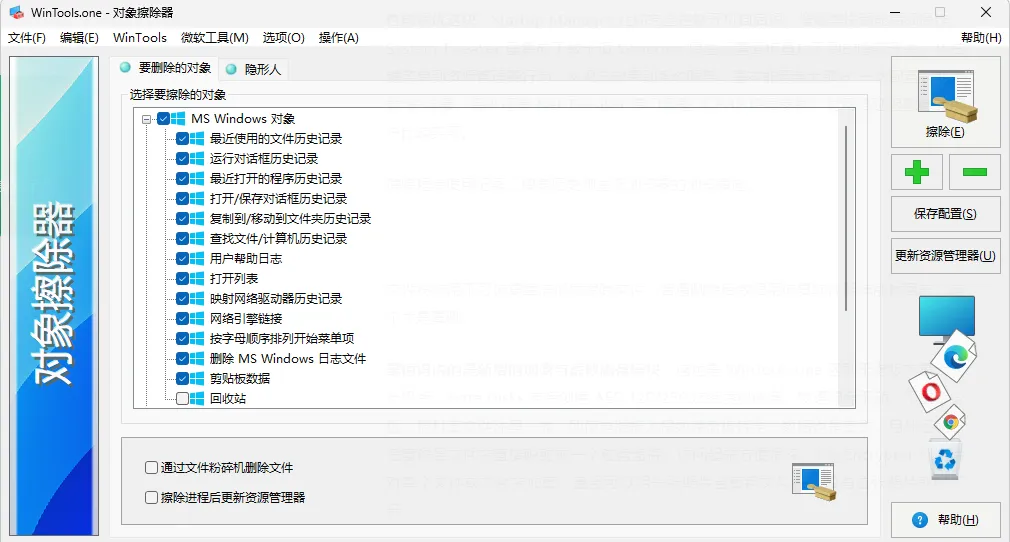Select the 用户帮助日志 row text
Screen dimensions: 1010x542
pyautogui.click(x=246, y=258)
